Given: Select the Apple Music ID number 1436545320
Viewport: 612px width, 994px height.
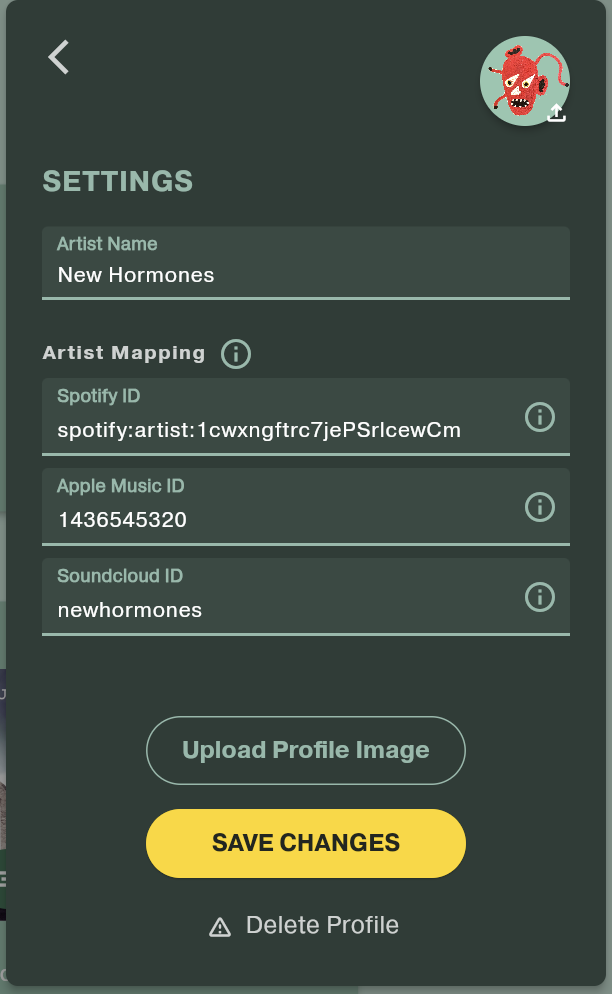Looking at the screenshot, I should [x=122, y=521].
